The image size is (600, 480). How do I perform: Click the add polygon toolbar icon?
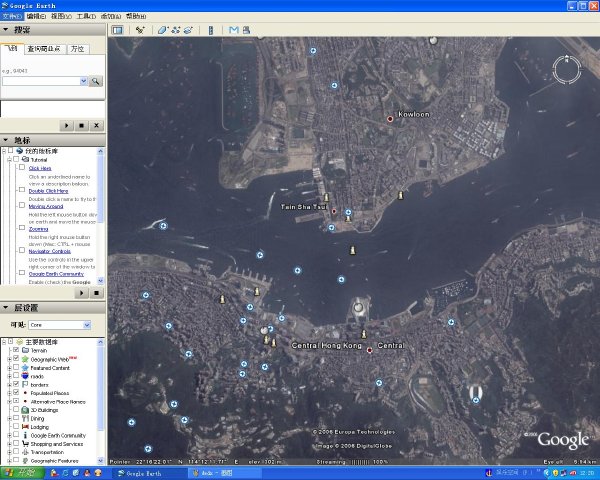[163, 30]
